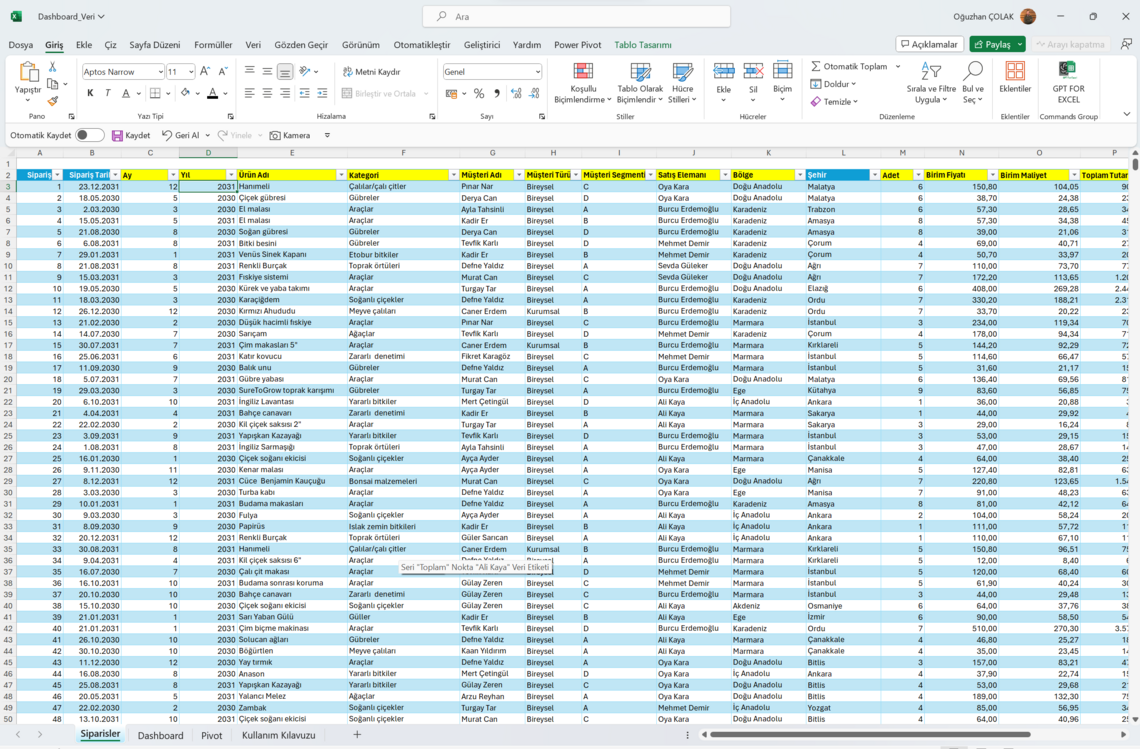The height and width of the screenshot is (749, 1140).
Task: Open filter dropdown for Kategori column
Action: coord(453,175)
